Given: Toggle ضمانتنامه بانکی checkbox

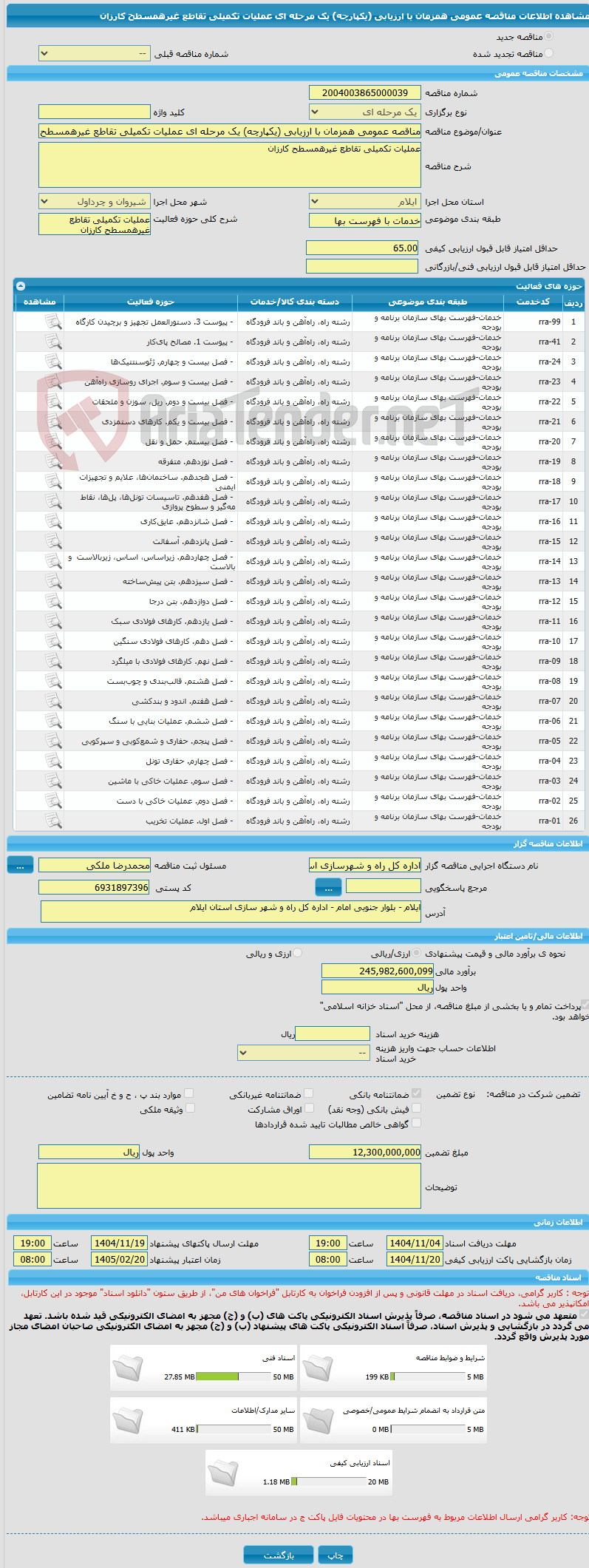Looking at the screenshot, I should [416, 1093].
